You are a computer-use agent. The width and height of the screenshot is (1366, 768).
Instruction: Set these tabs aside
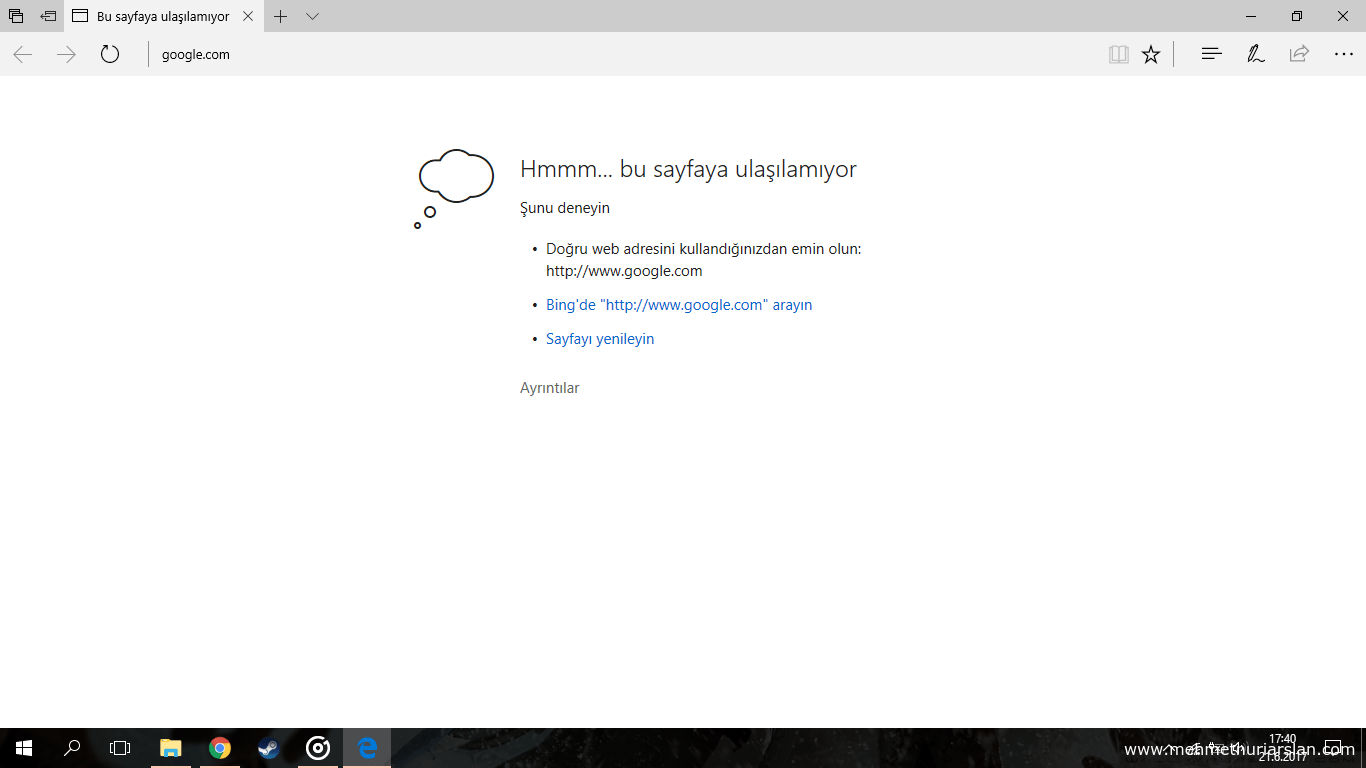[x=48, y=16]
